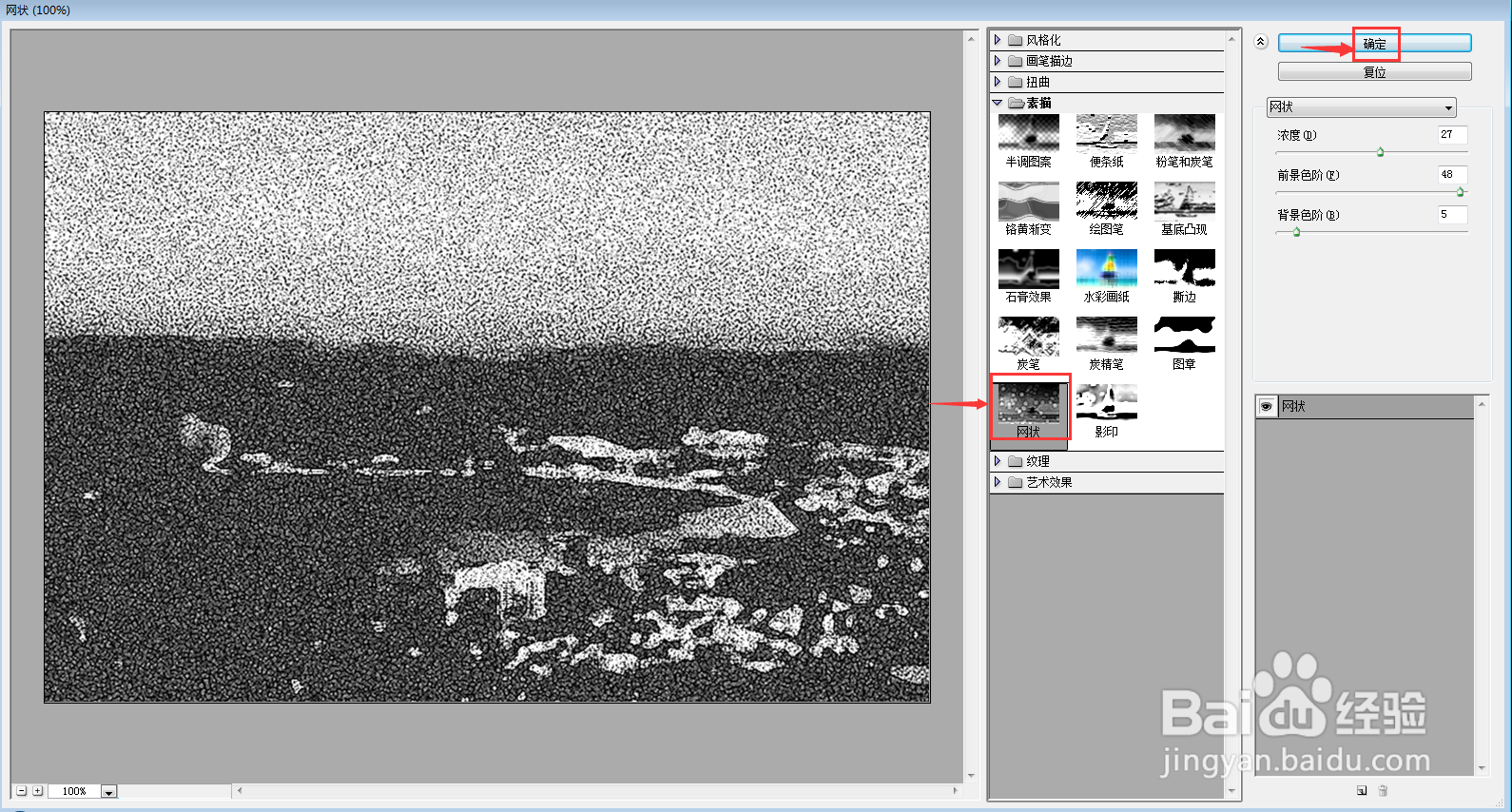This screenshot has height=812, width=1512.
Task: Expand the 扭曲 filter folder
Action: [x=998, y=82]
